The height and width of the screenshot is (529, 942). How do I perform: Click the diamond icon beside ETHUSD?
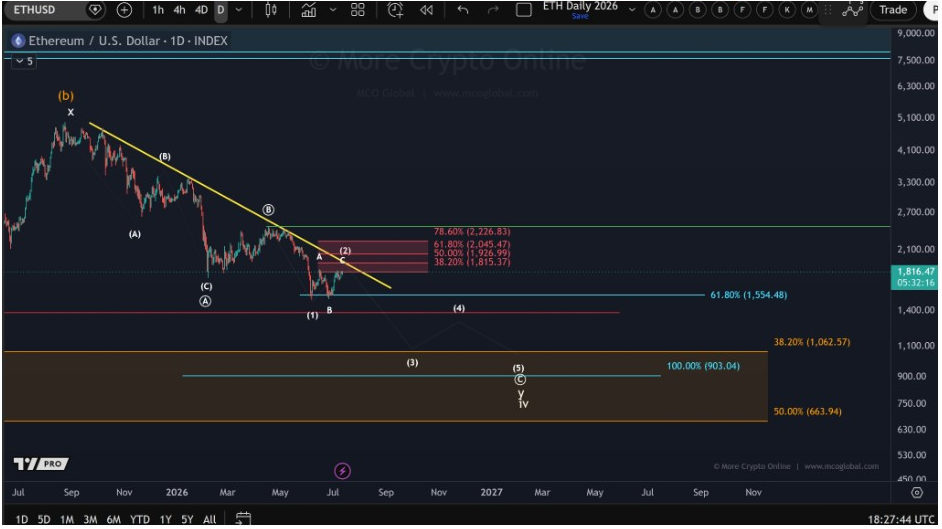(x=94, y=10)
